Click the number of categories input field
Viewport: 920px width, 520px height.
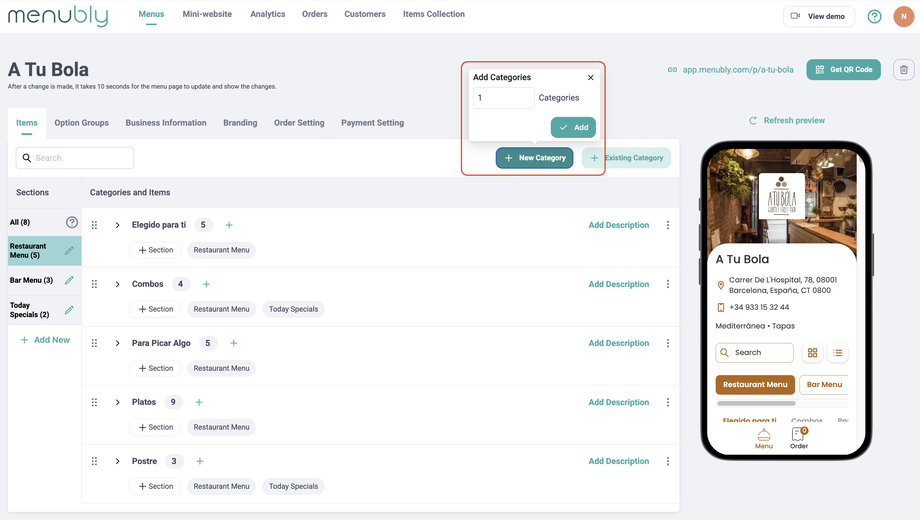point(503,98)
